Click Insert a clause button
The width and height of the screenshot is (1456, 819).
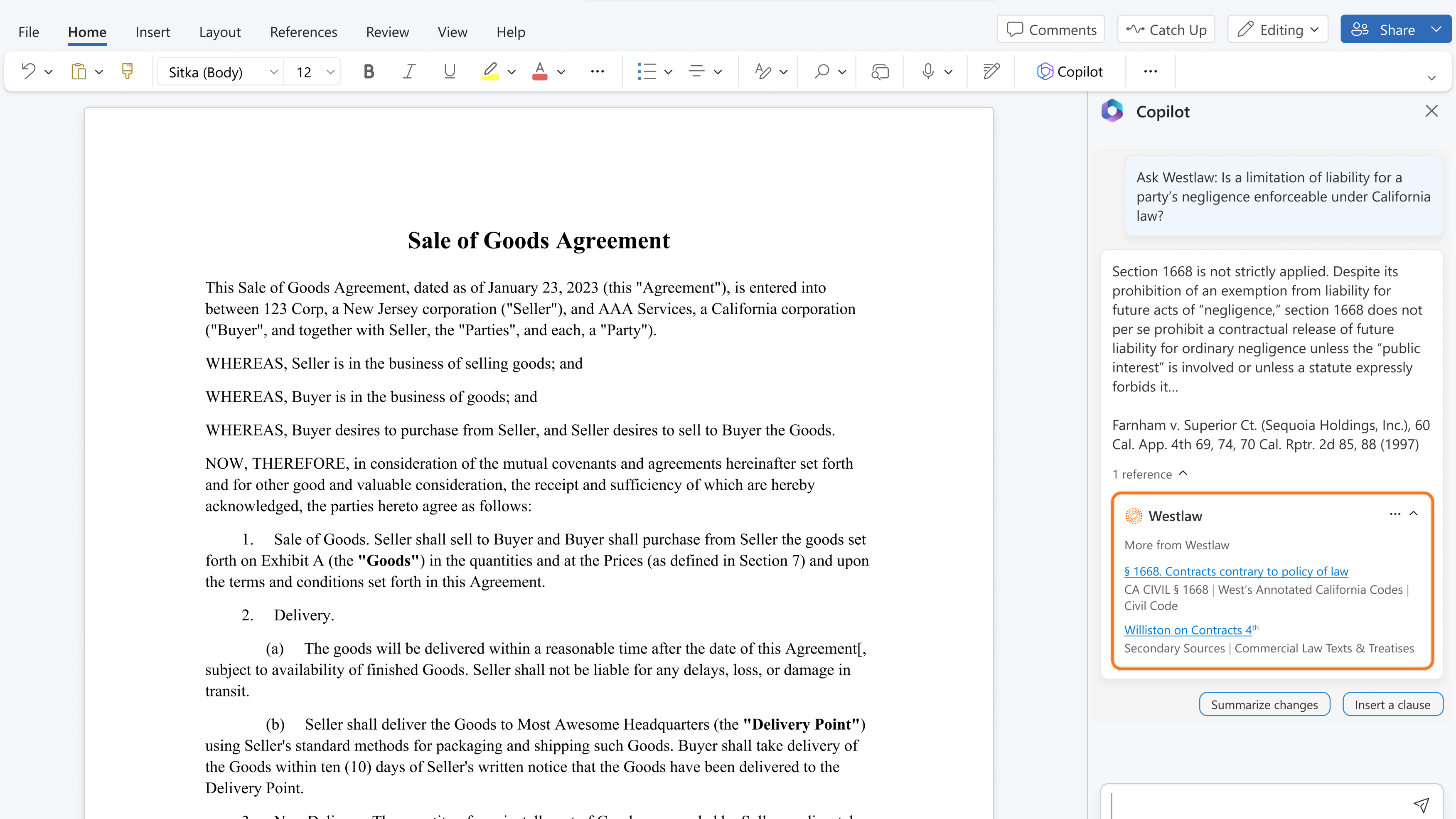[1392, 704]
